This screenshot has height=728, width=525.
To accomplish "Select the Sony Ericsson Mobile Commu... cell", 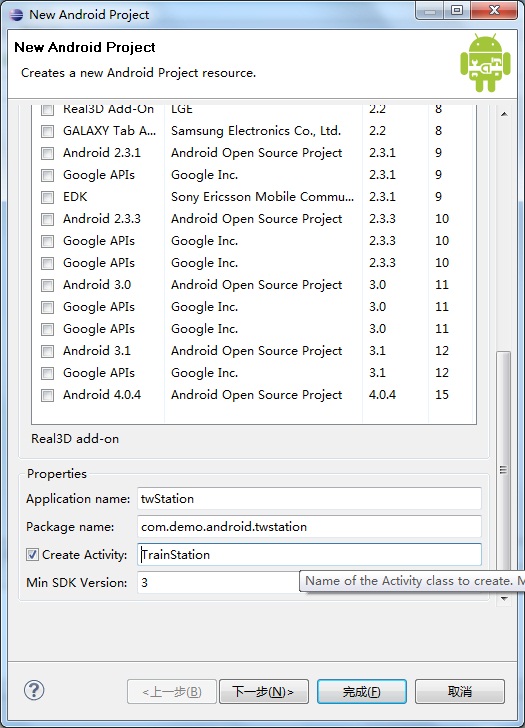I will [262, 197].
